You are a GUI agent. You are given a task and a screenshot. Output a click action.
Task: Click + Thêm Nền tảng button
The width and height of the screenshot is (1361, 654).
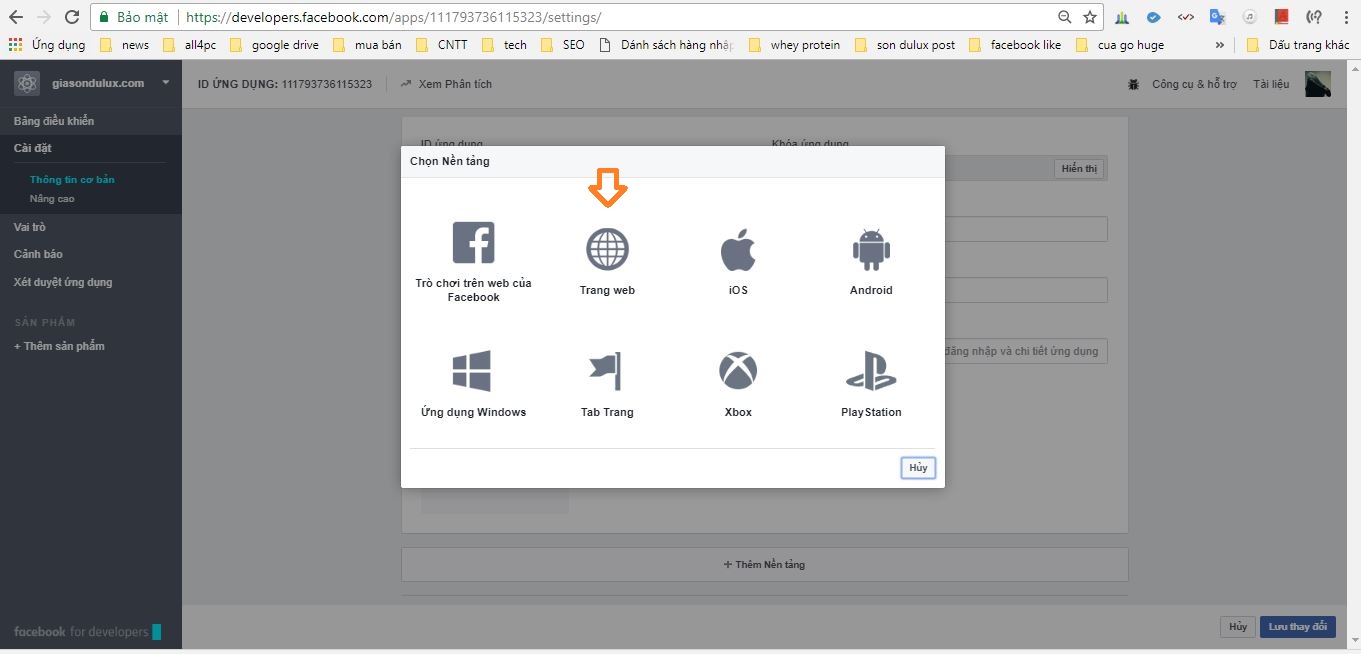click(x=764, y=565)
